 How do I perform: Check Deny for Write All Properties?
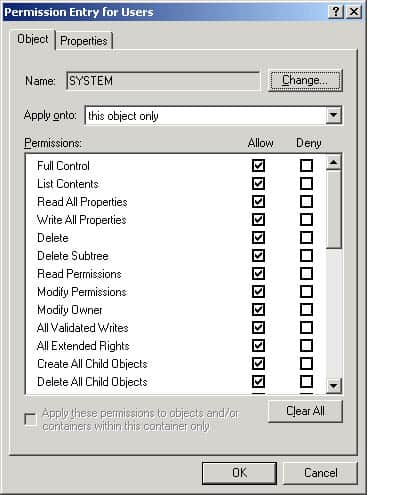click(x=306, y=219)
